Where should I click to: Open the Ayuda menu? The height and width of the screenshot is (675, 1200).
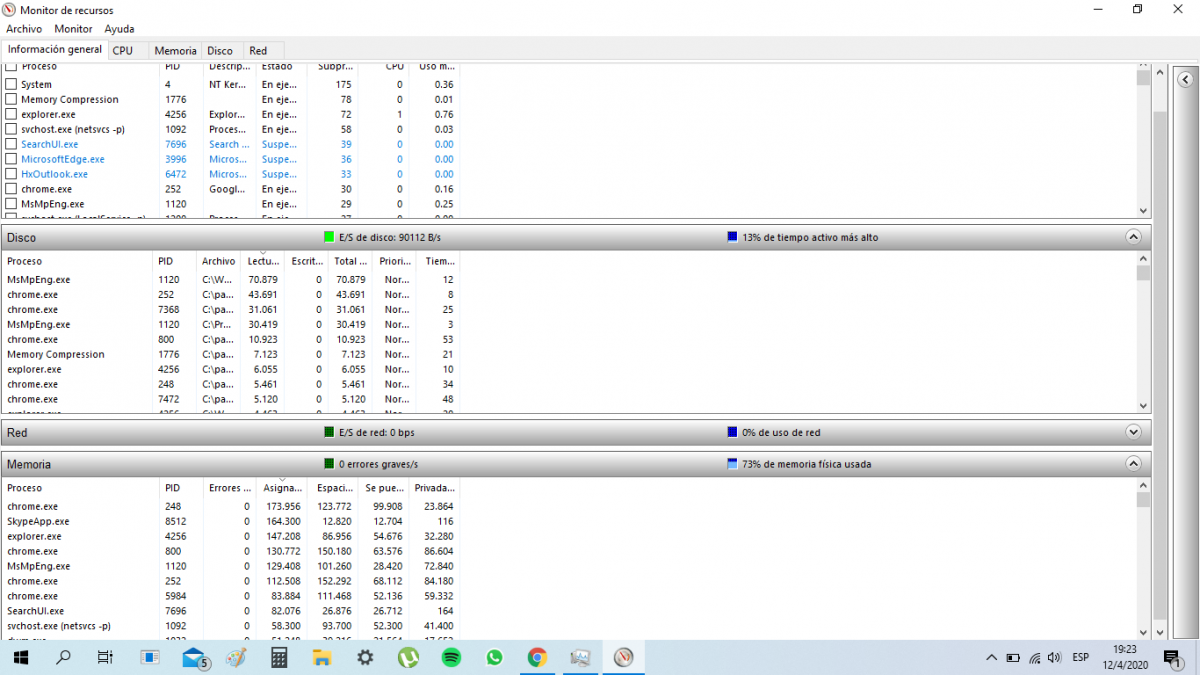tap(119, 29)
